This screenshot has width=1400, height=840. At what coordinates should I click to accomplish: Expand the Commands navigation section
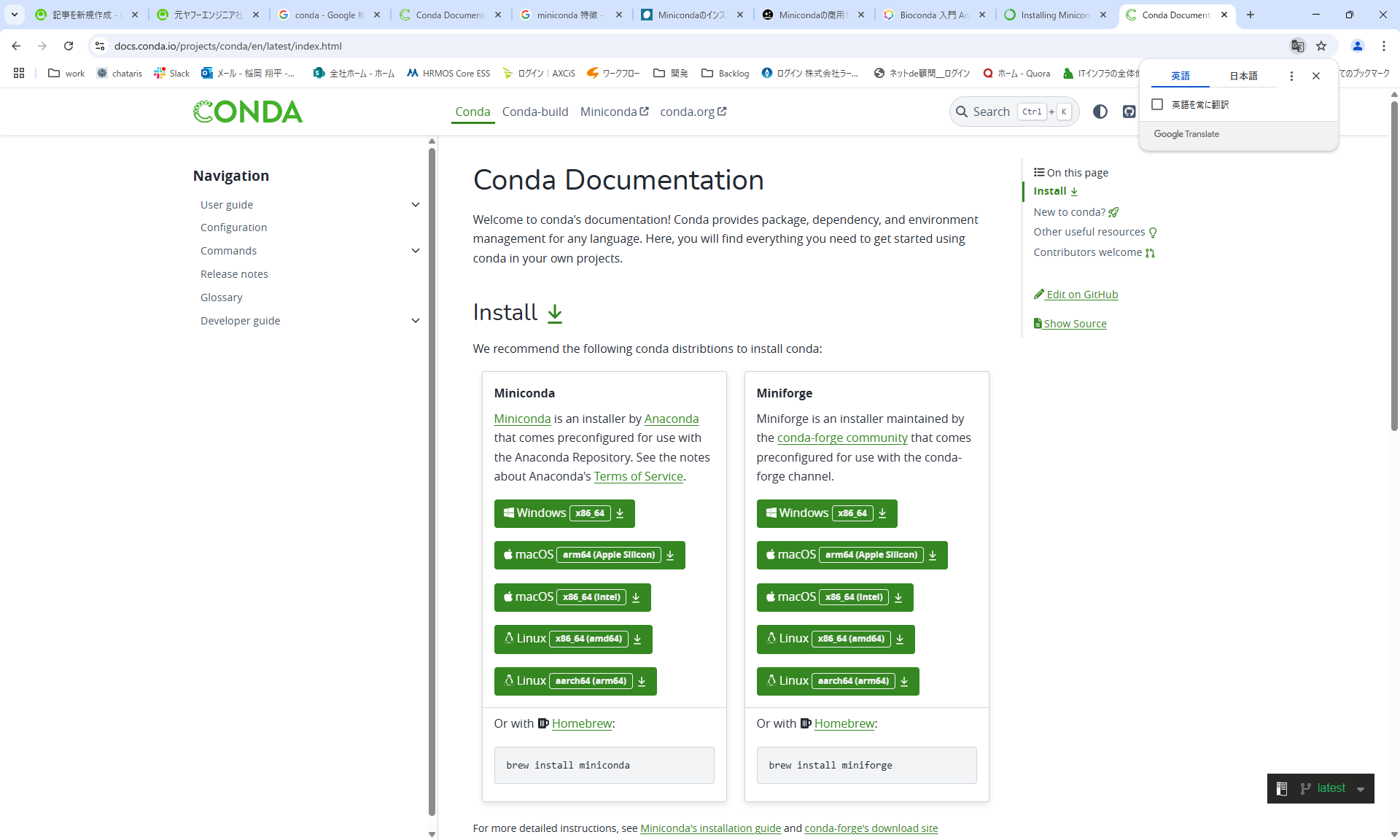(416, 251)
